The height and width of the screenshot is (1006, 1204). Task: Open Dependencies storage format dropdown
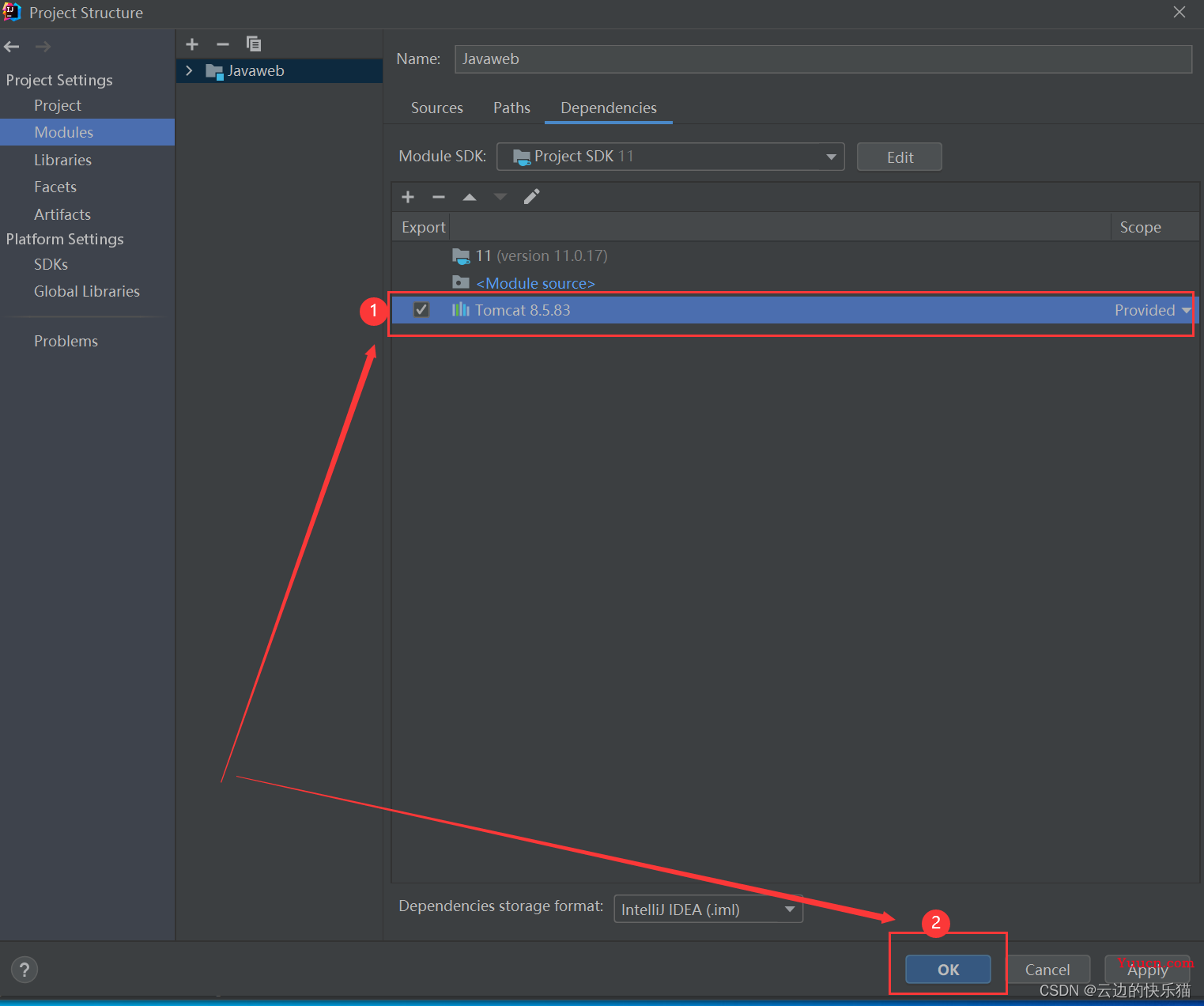coord(708,910)
